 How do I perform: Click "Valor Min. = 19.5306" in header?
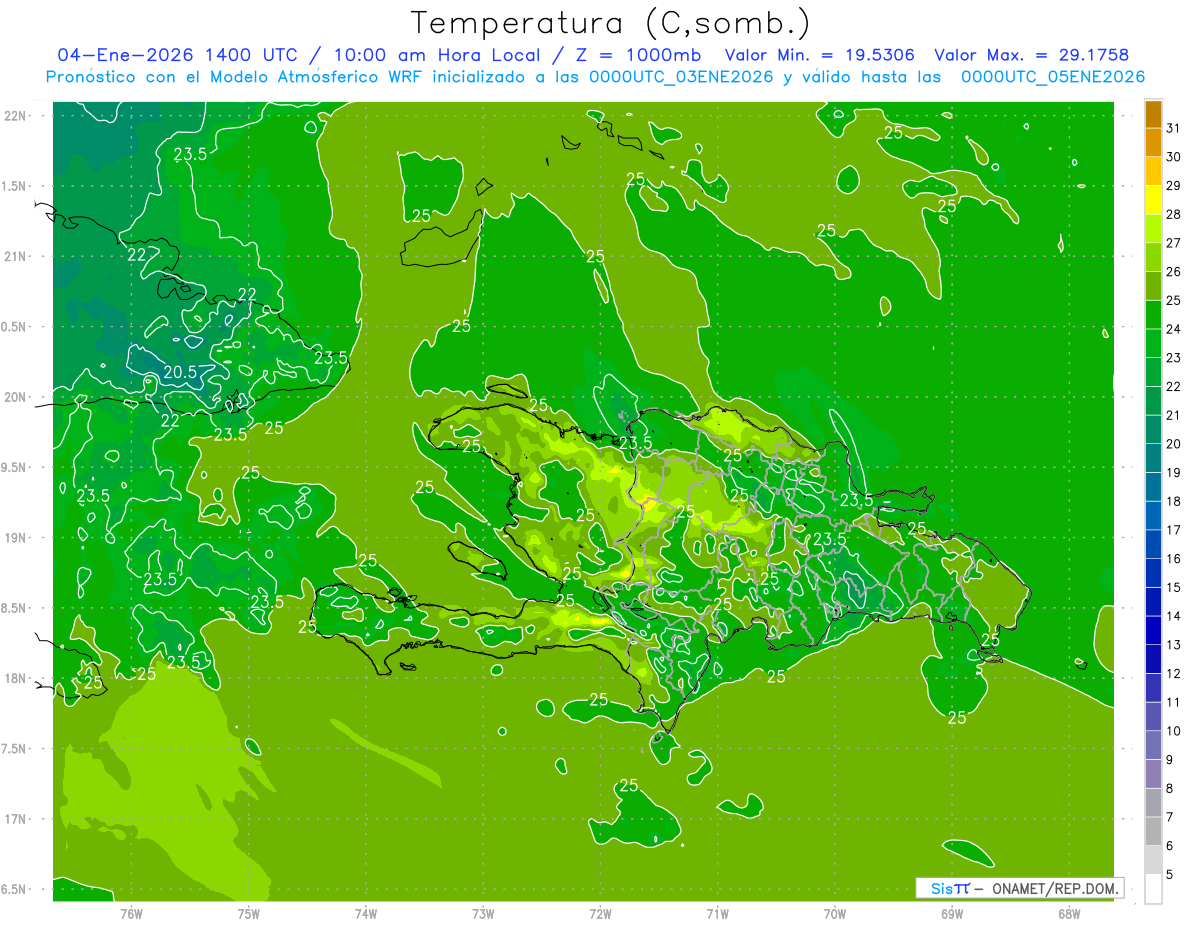819,55
